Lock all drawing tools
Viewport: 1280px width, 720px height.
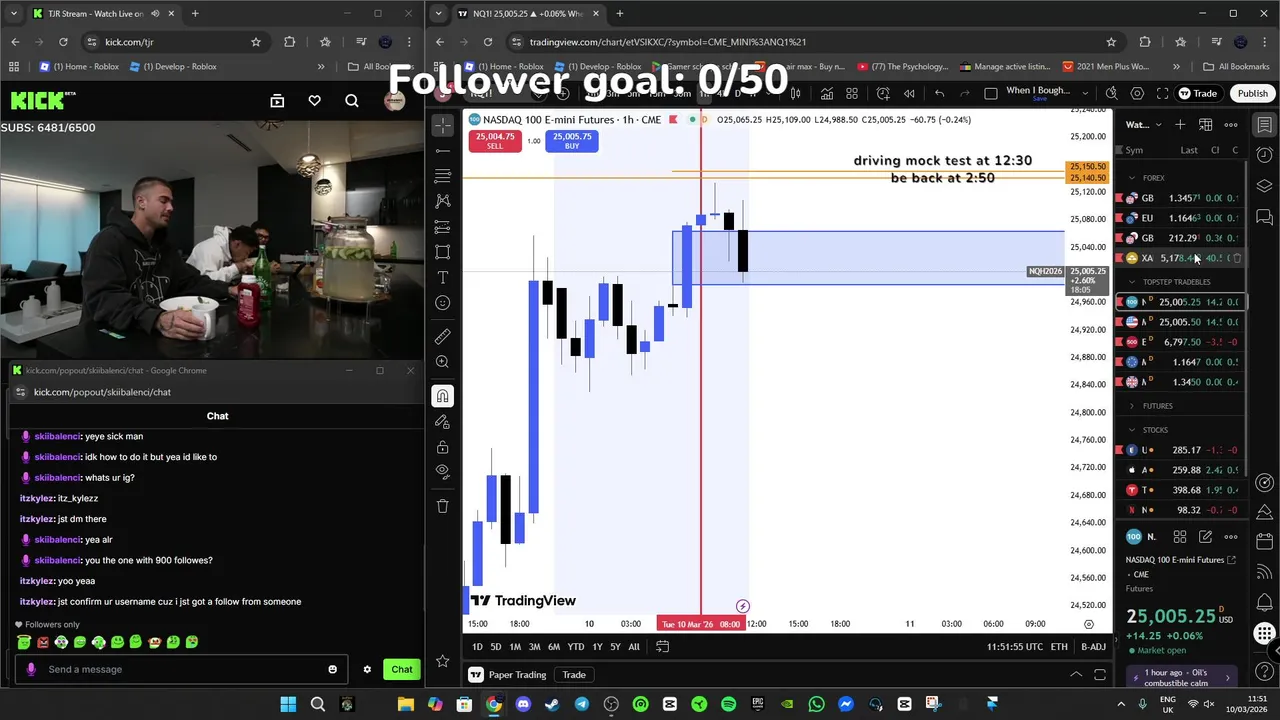(443, 447)
